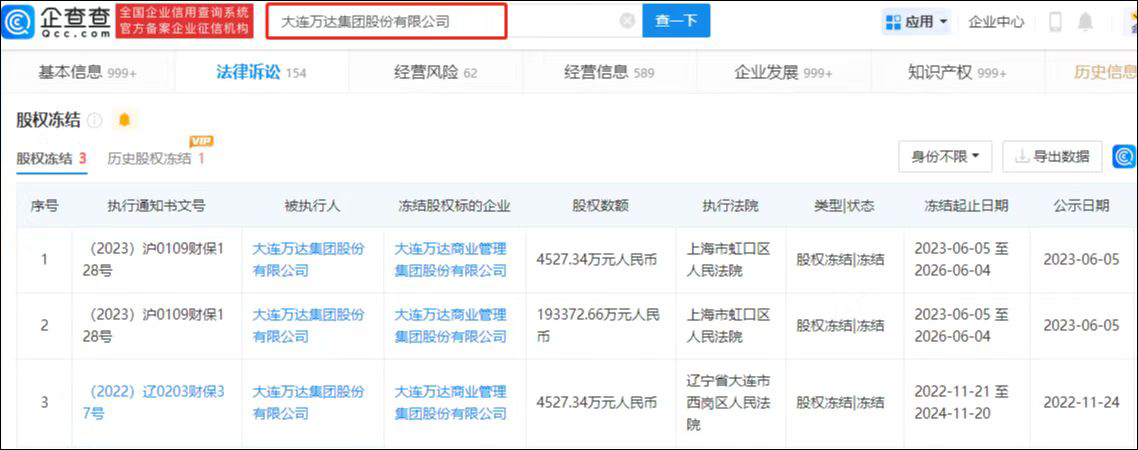Click the 辽宁省大连市西岗区人民法院 cell
This screenshot has height=450, width=1138.
728,402
